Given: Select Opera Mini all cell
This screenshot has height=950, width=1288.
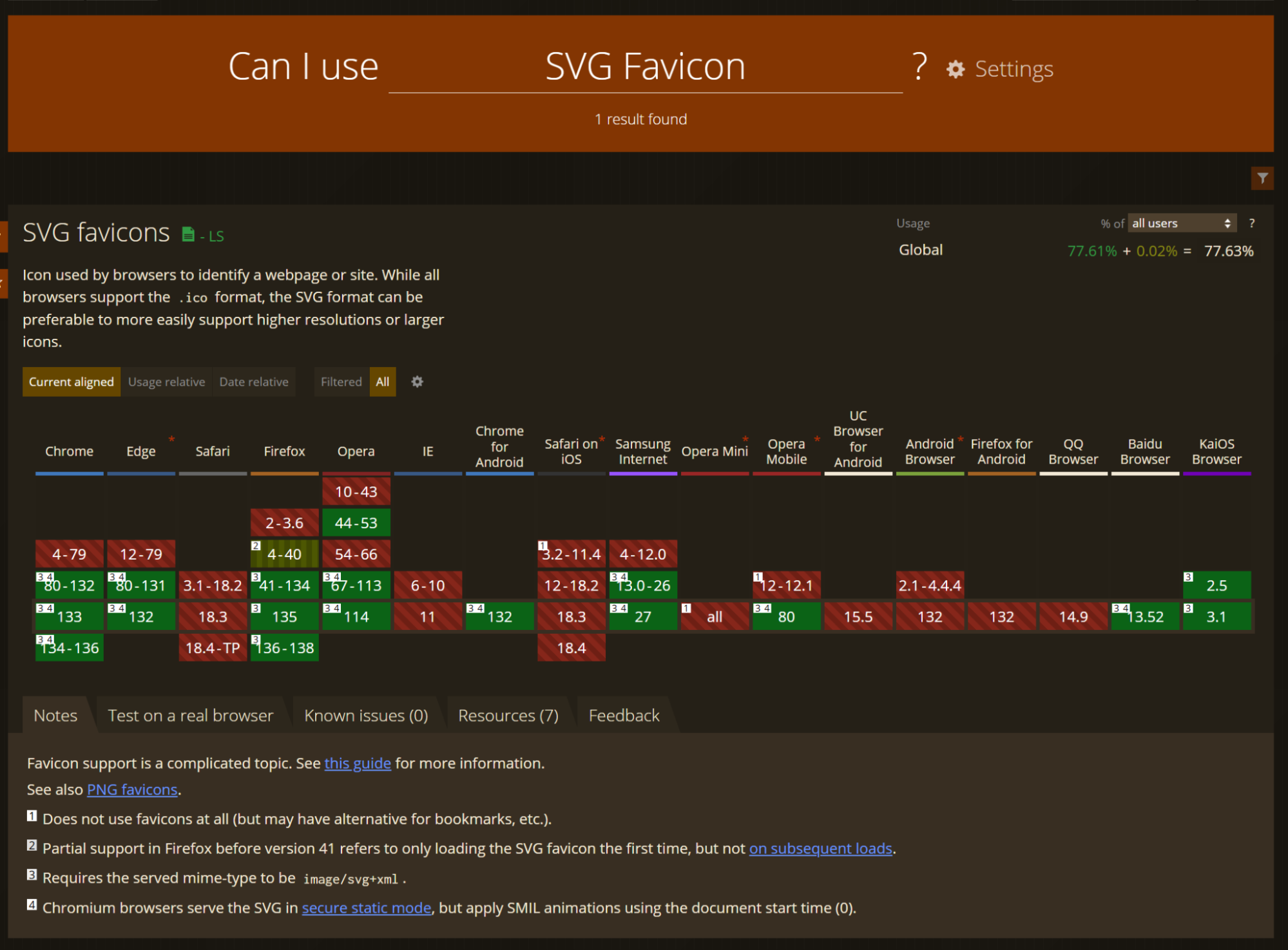Looking at the screenshot, I should (715, 617).
